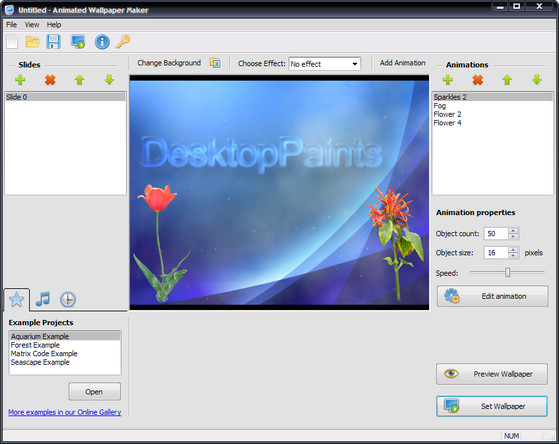Click the Speed slider handle
559x444 pixels.
508,272
